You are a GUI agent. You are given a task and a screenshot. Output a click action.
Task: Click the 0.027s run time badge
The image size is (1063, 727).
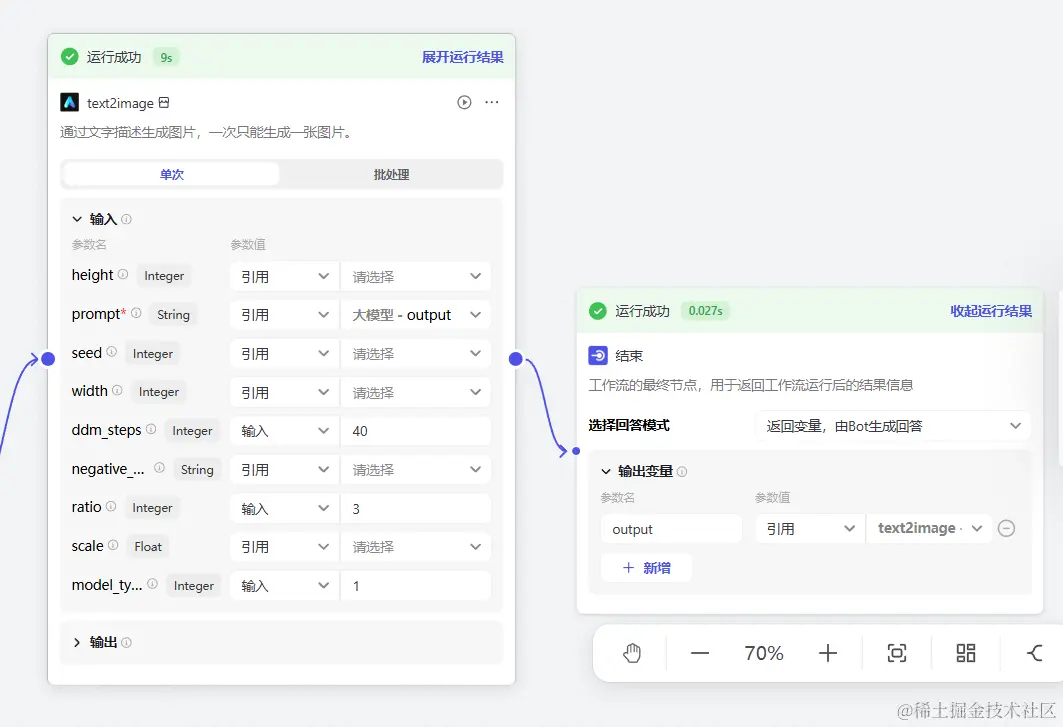point(705,311)
